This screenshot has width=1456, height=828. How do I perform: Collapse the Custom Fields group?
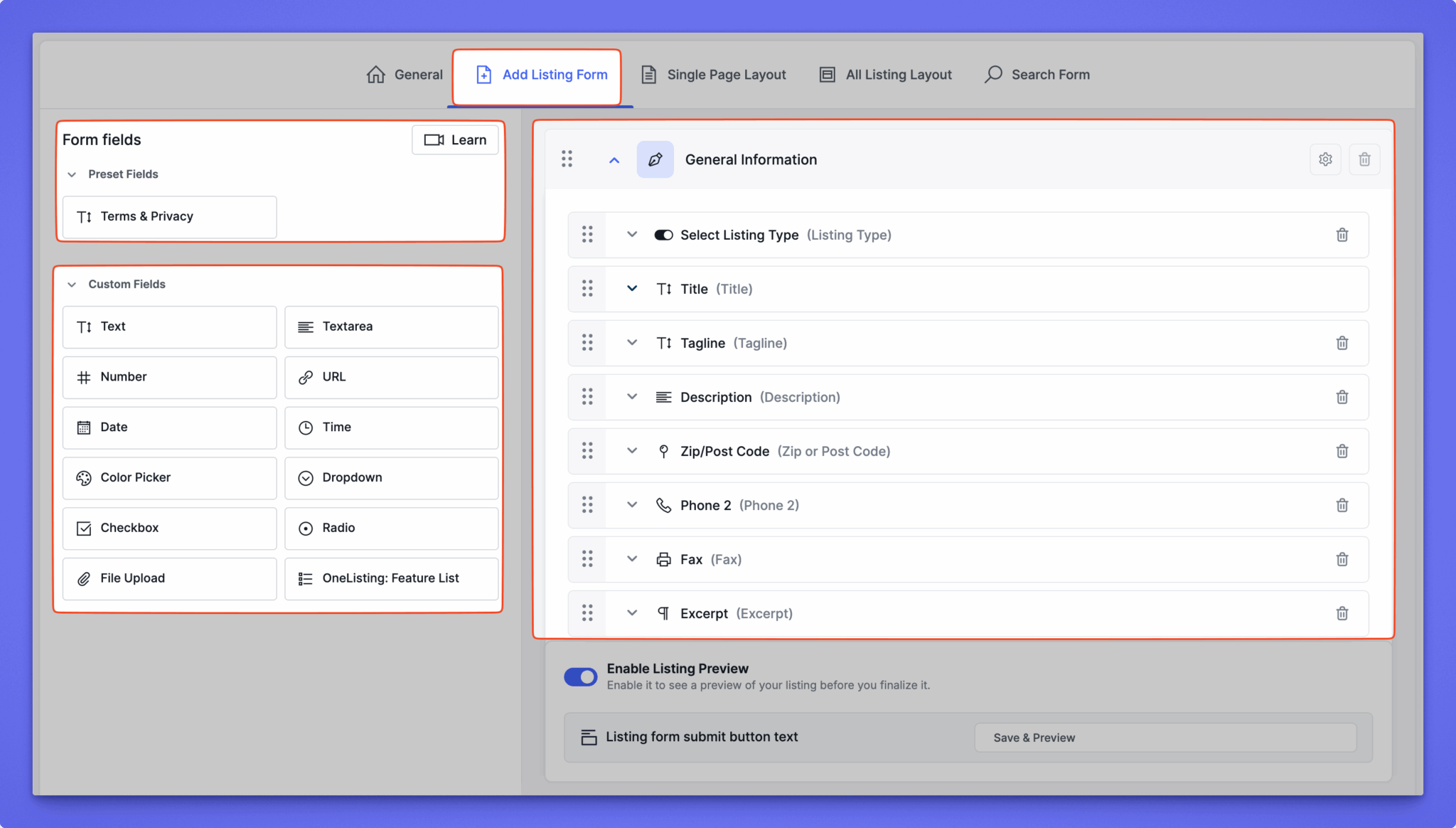point(72,285)
